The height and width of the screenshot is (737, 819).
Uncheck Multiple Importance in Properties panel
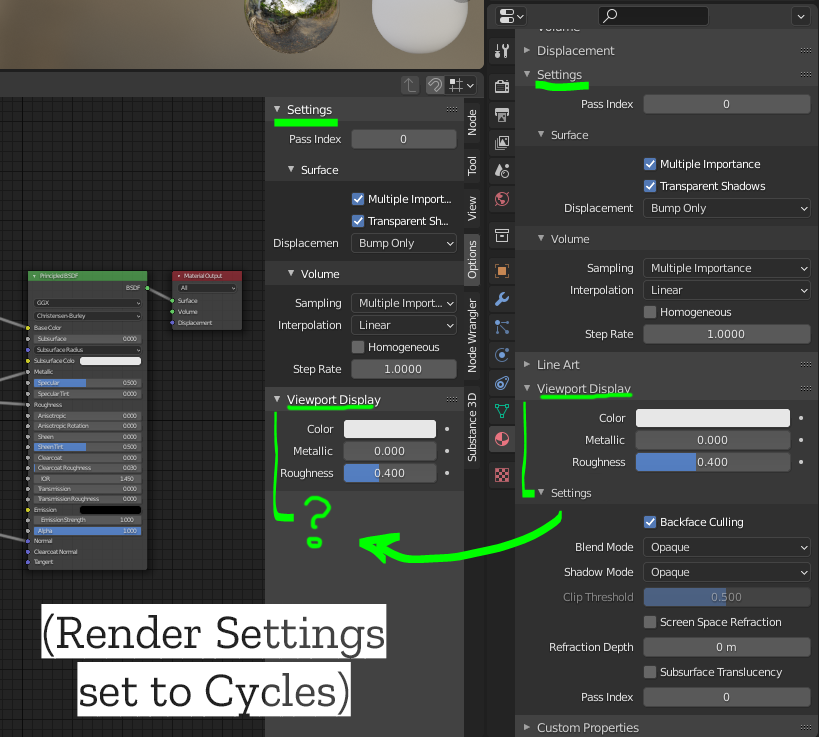[x=650, y=164]
